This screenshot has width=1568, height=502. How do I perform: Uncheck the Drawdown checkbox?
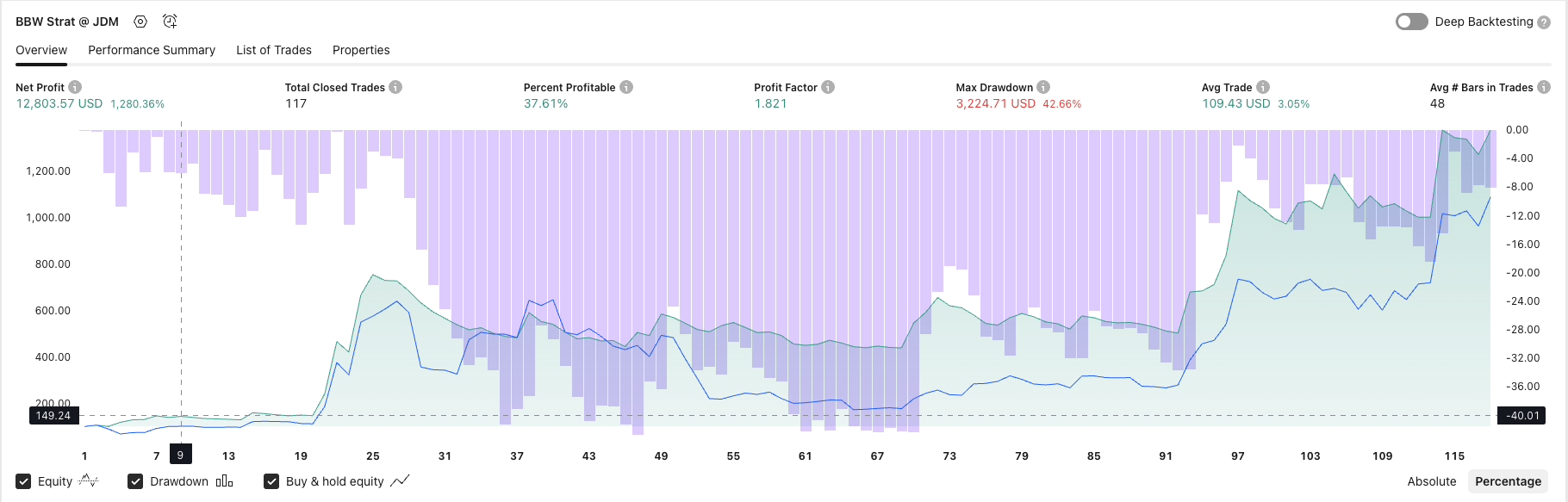point(135,481)
